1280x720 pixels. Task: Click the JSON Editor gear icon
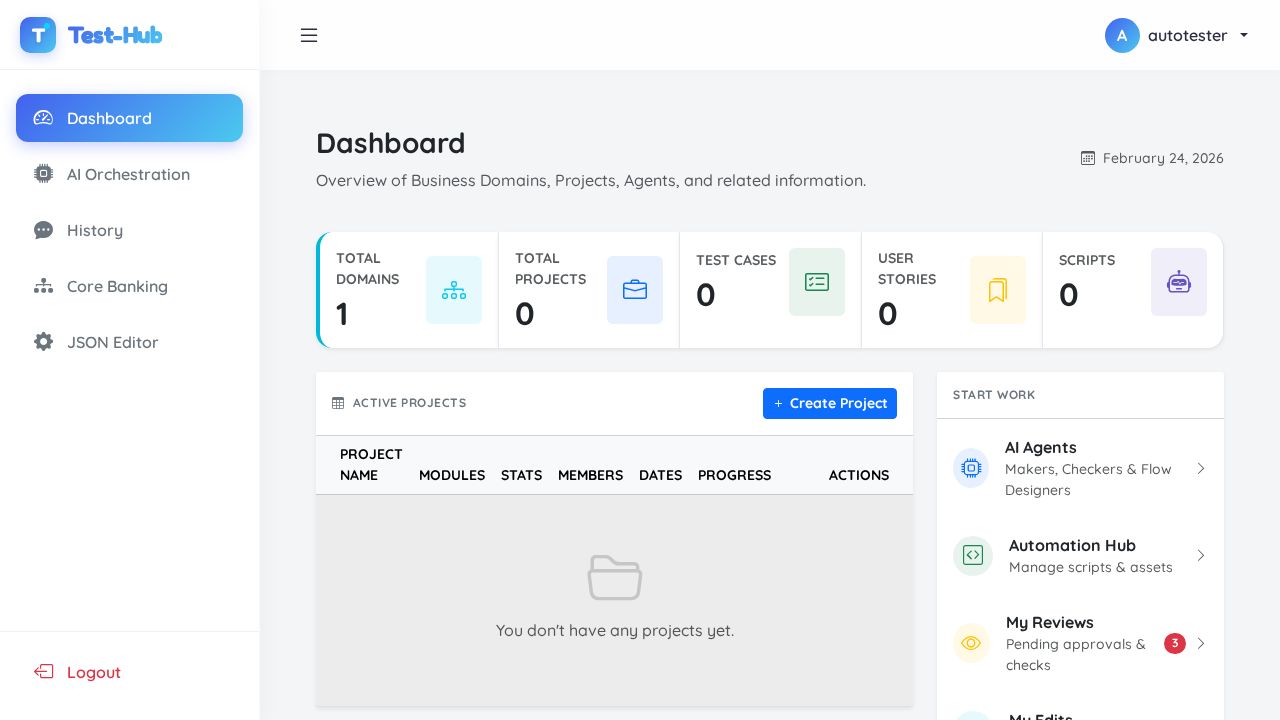coord(43,342)
